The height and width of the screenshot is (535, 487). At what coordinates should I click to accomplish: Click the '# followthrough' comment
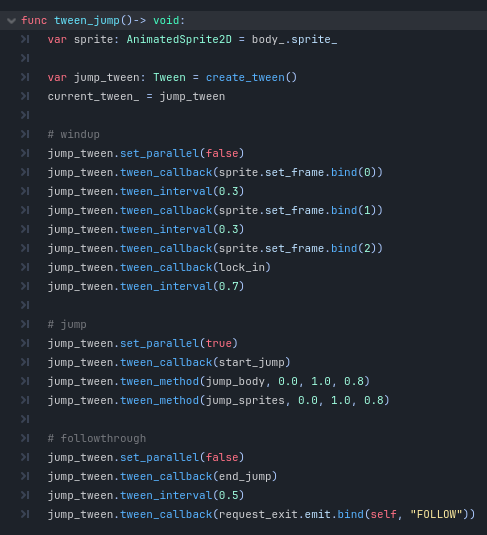click(x=97, y=438)
